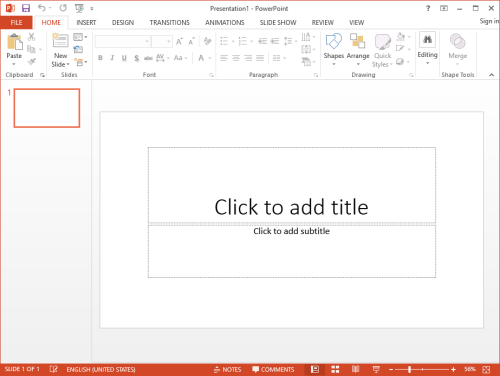Align text left
Image resolution: width=500 pixels, height=376 pixels.
click(x=224, y=58)
